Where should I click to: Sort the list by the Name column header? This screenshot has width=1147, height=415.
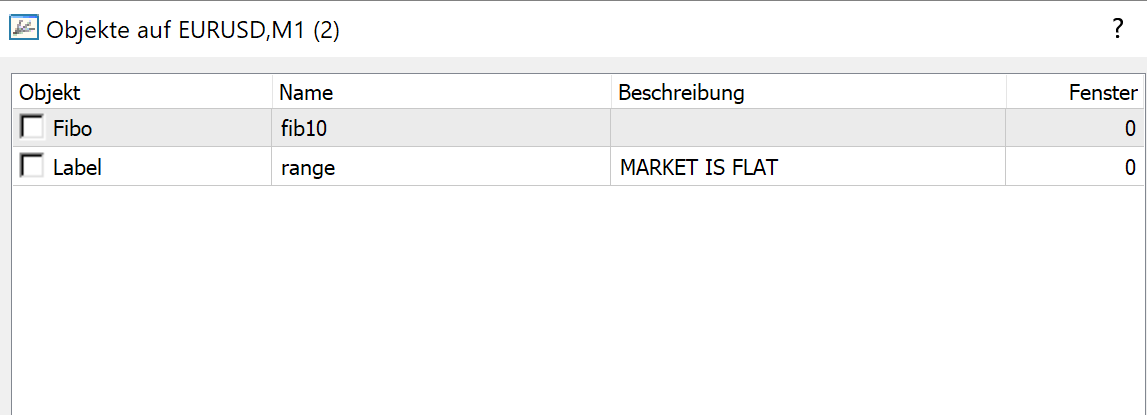[x=441, y=92]
